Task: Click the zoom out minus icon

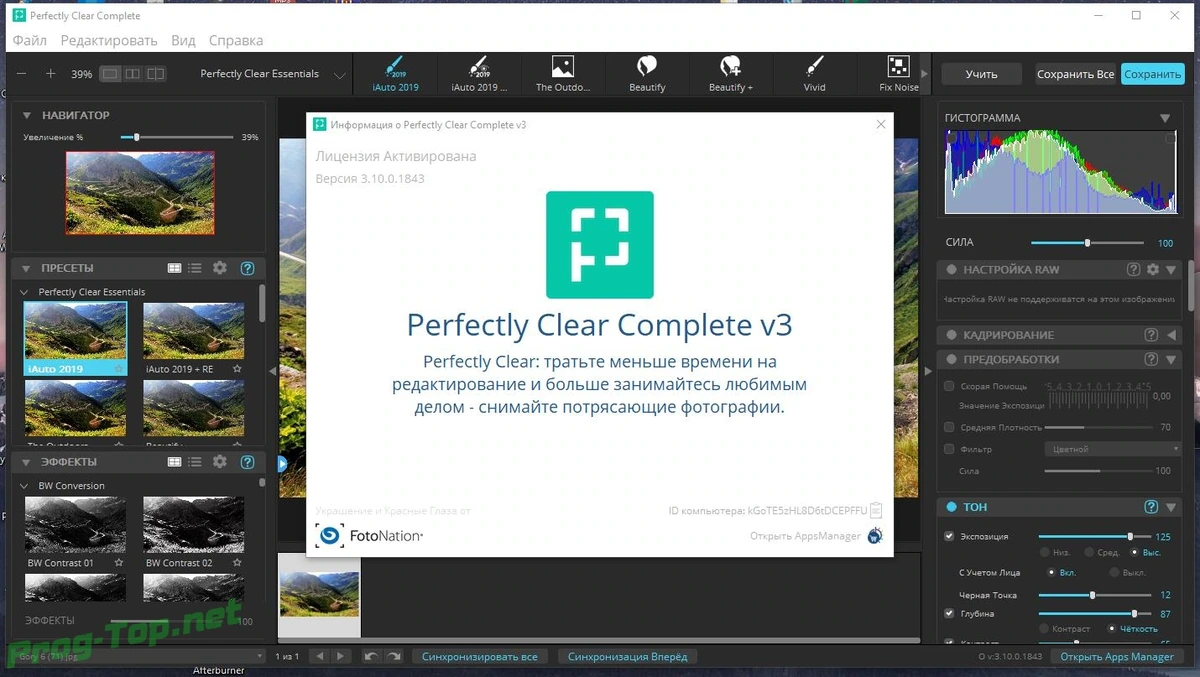Action: (x=22, y=74)
